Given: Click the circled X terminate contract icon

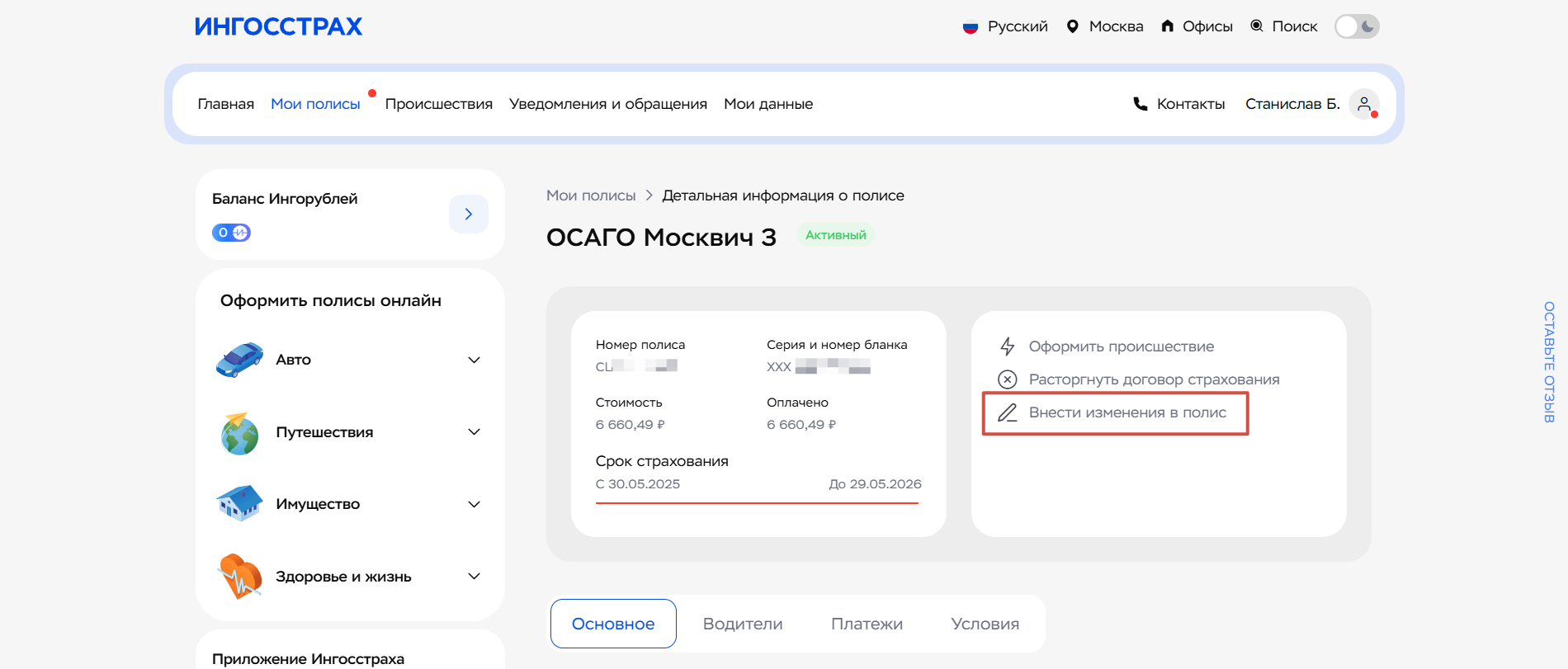Looking at the screenshot, I should [1008, 379].
